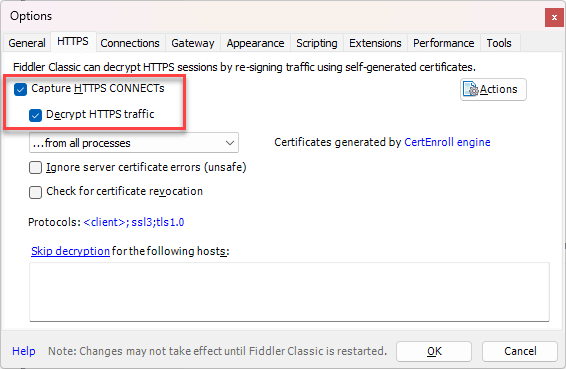Confirm with the OK button
566x369 pixels.
click(x=434, y=351)
